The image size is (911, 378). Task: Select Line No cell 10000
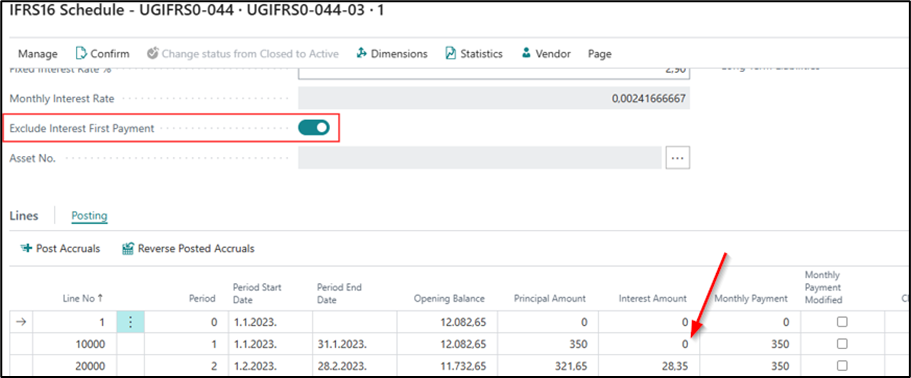point(74,344)
